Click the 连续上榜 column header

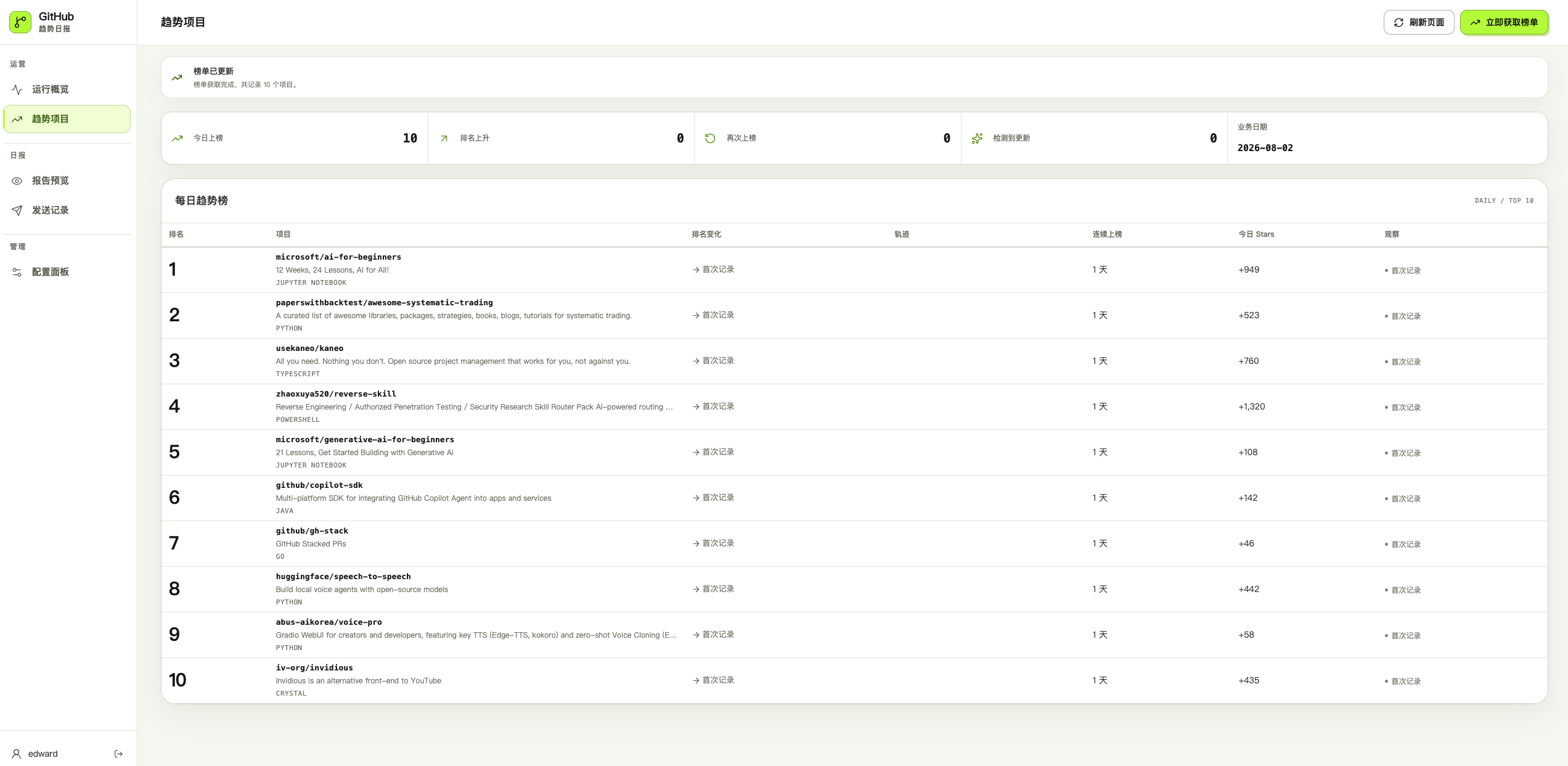click(1107, 234)
